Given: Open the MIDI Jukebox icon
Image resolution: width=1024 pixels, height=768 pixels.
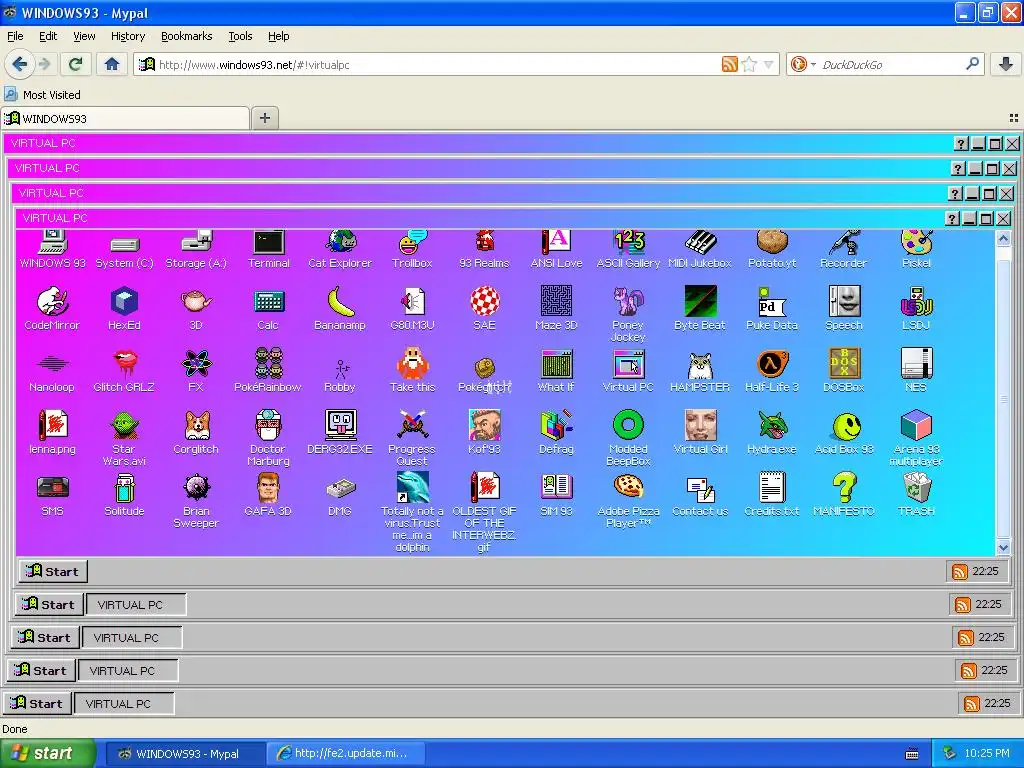Looking at the screenshot, I should coord(700,250).
